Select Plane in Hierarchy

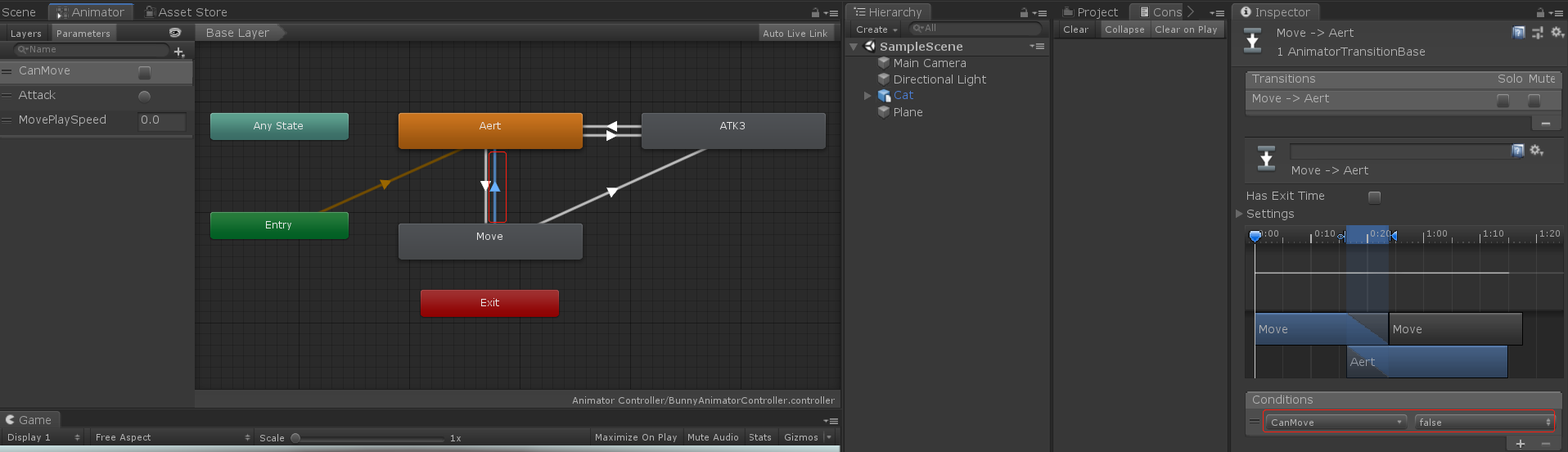click(908, 112)
